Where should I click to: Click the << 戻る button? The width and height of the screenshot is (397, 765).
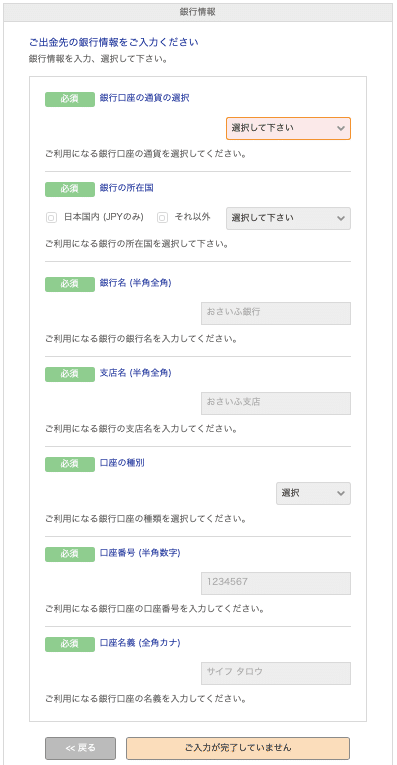[80, 748]
